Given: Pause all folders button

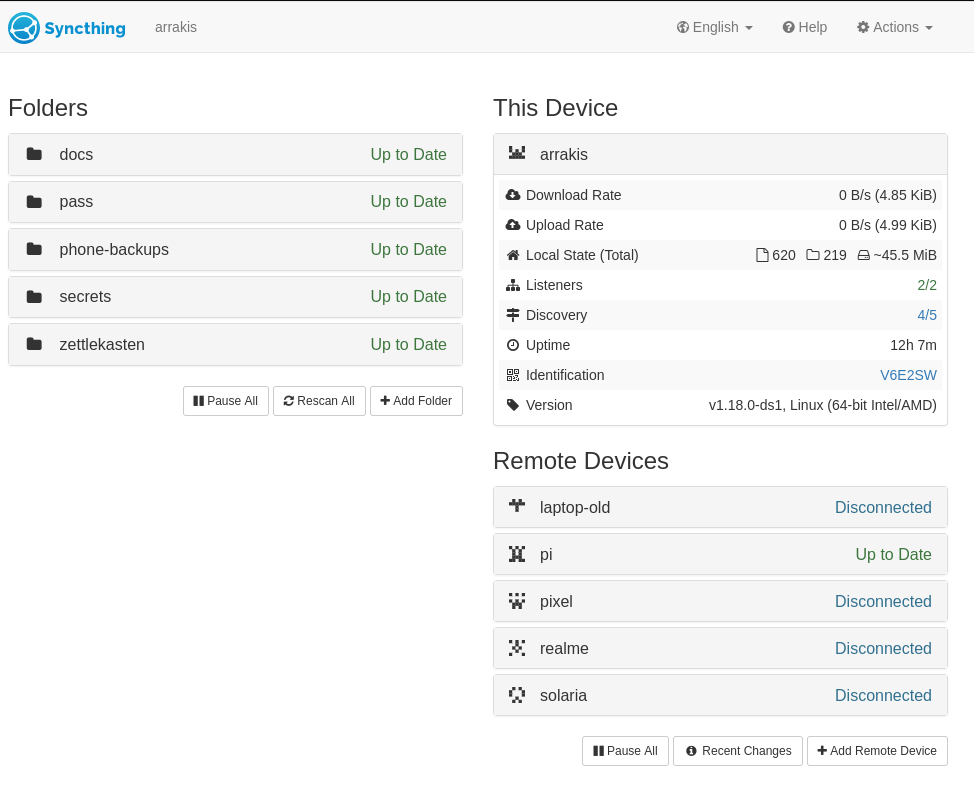Looking at the screenshot, I should [225, 401].
